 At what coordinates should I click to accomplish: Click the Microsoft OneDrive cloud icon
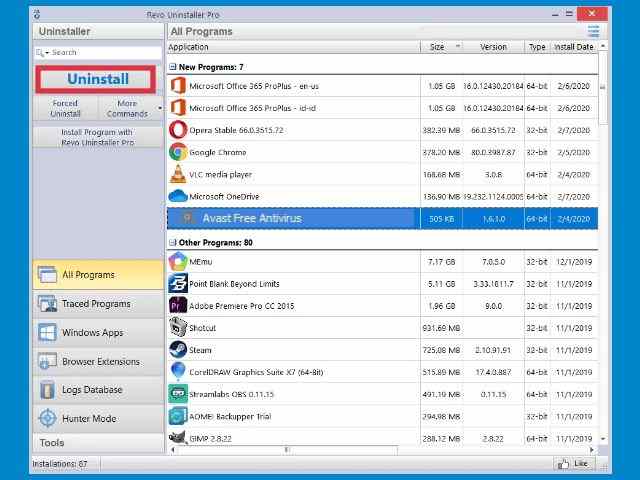pos(178,196)
